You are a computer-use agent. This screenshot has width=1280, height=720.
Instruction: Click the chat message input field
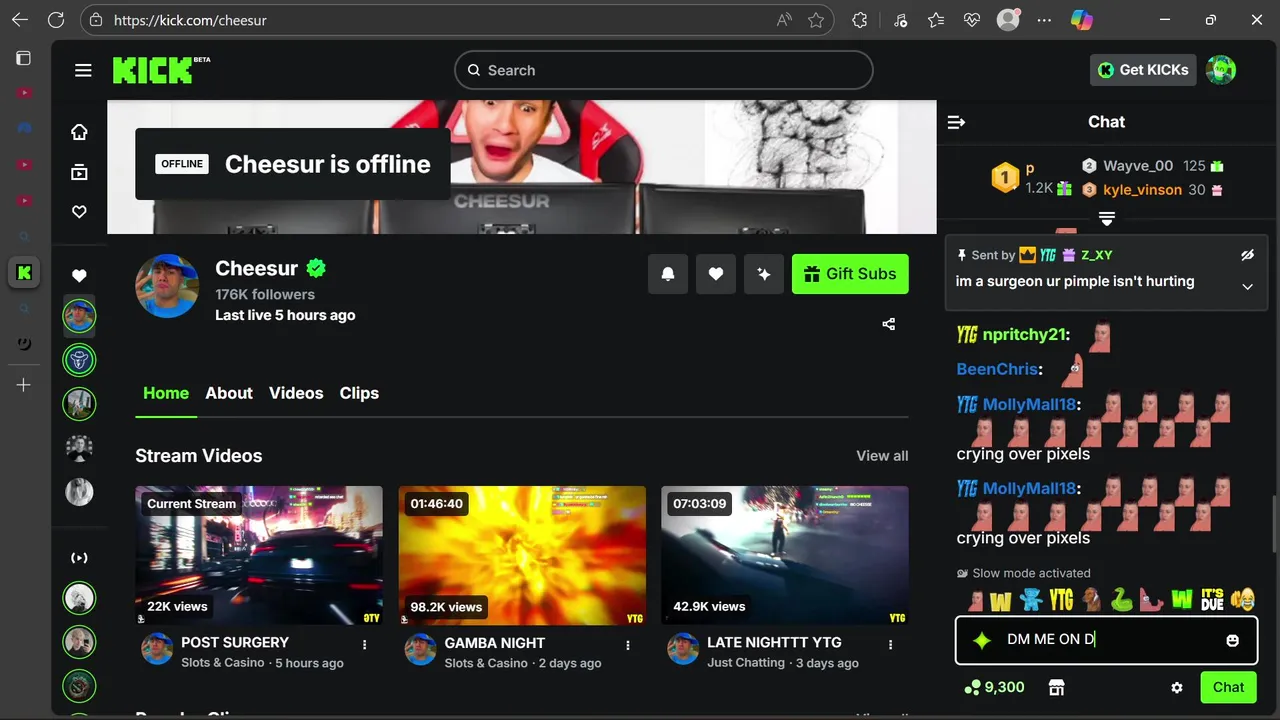1106,640
